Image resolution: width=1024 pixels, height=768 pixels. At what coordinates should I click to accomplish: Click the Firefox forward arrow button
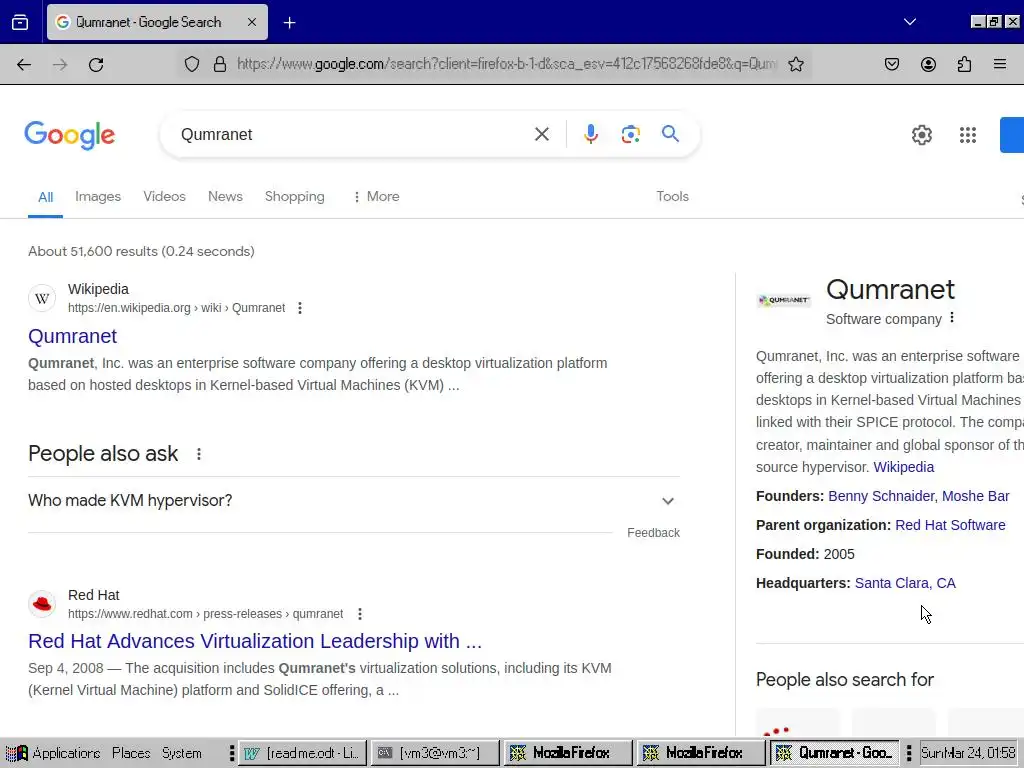tap(60, 64)
